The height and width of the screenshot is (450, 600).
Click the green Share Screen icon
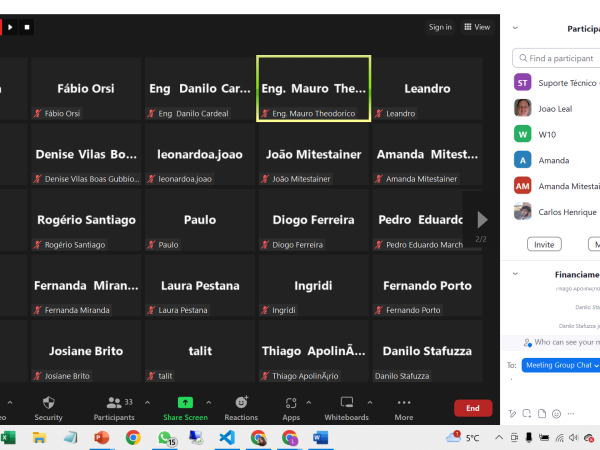click(185, 403)
